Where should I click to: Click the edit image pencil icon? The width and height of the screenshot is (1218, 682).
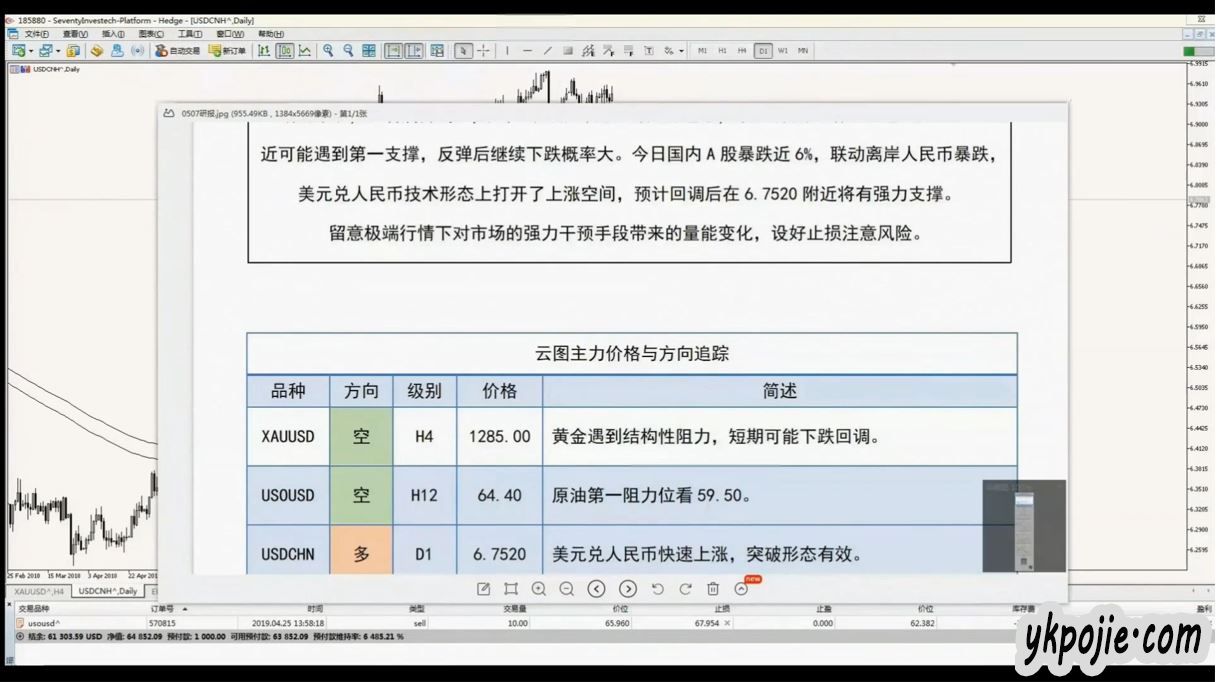484,589
